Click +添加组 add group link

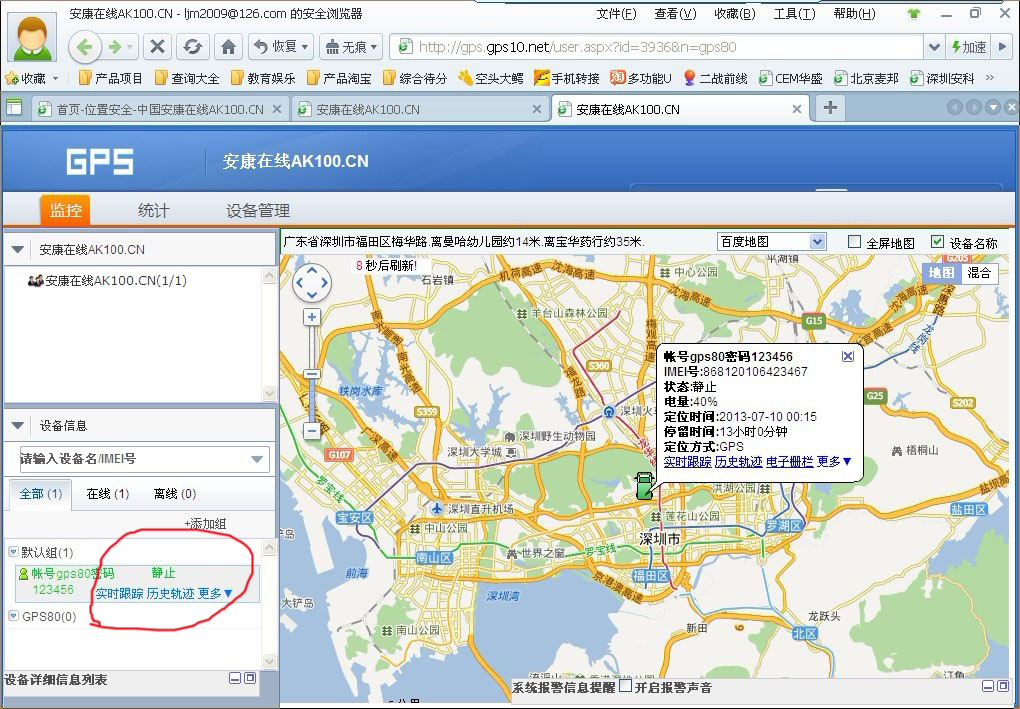point(205,524)
